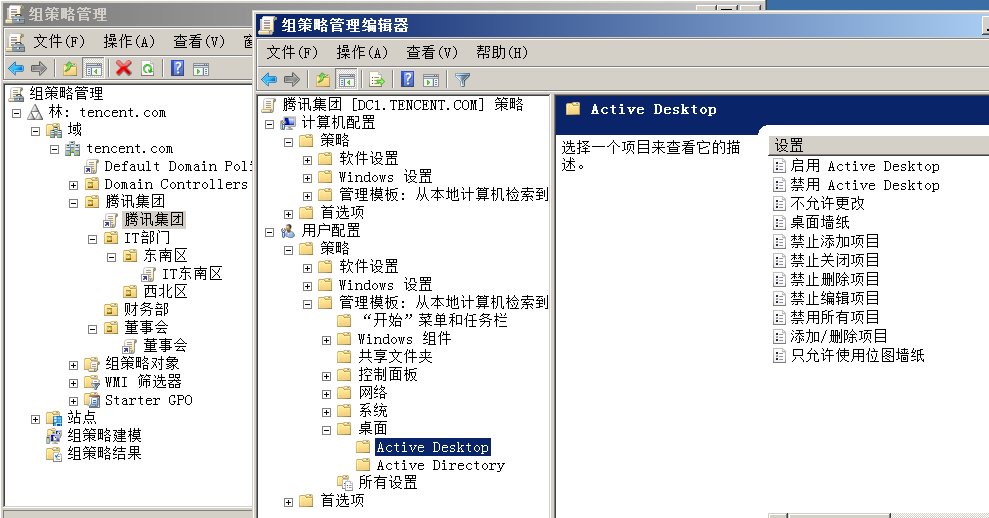This screenshot has height=518, width=989.
Task: Expand 站点 node
Action: tap(35, 419)
